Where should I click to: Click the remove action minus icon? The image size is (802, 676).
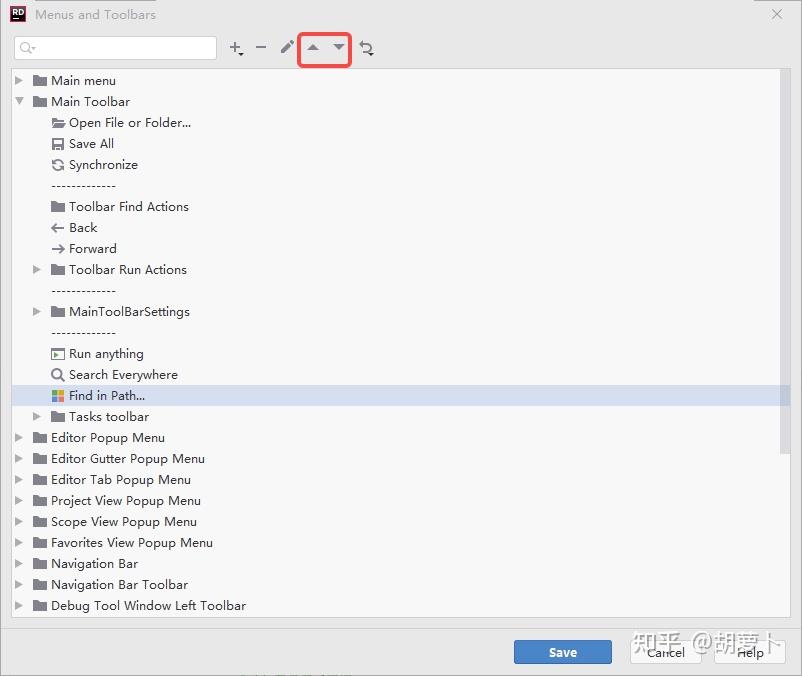[261, 47]
